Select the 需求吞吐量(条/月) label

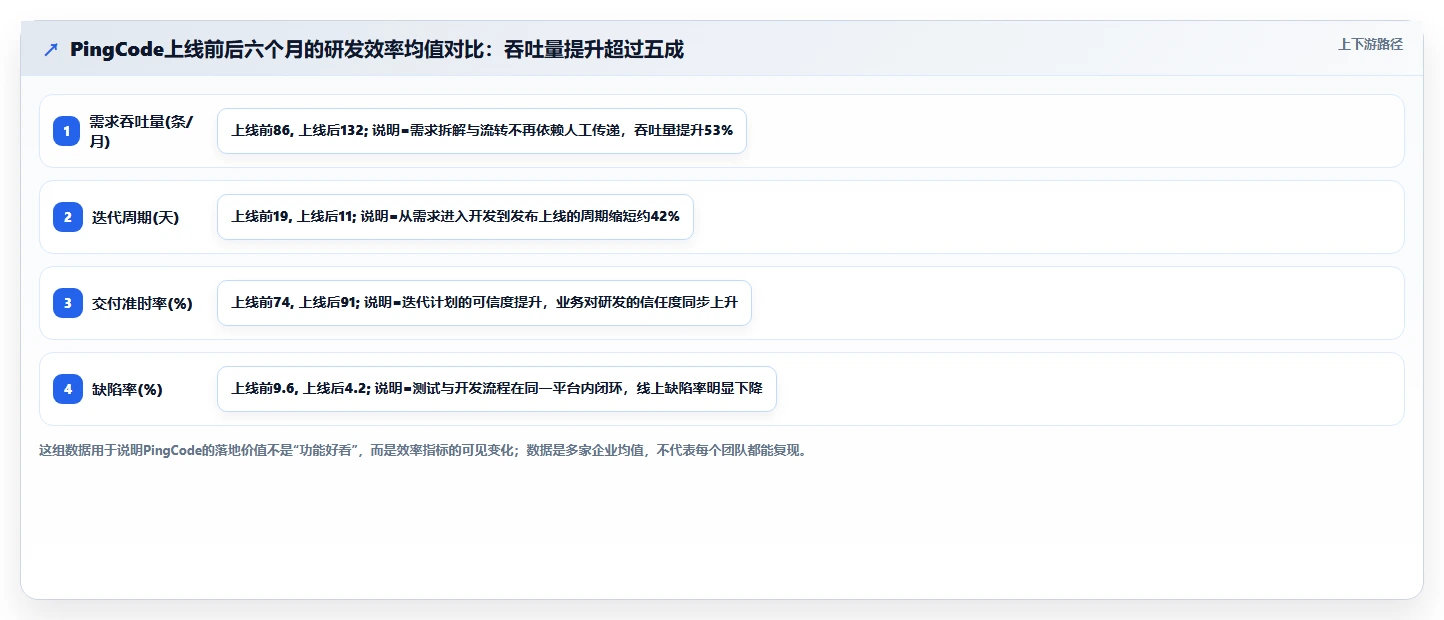click(x=142, y=131)
